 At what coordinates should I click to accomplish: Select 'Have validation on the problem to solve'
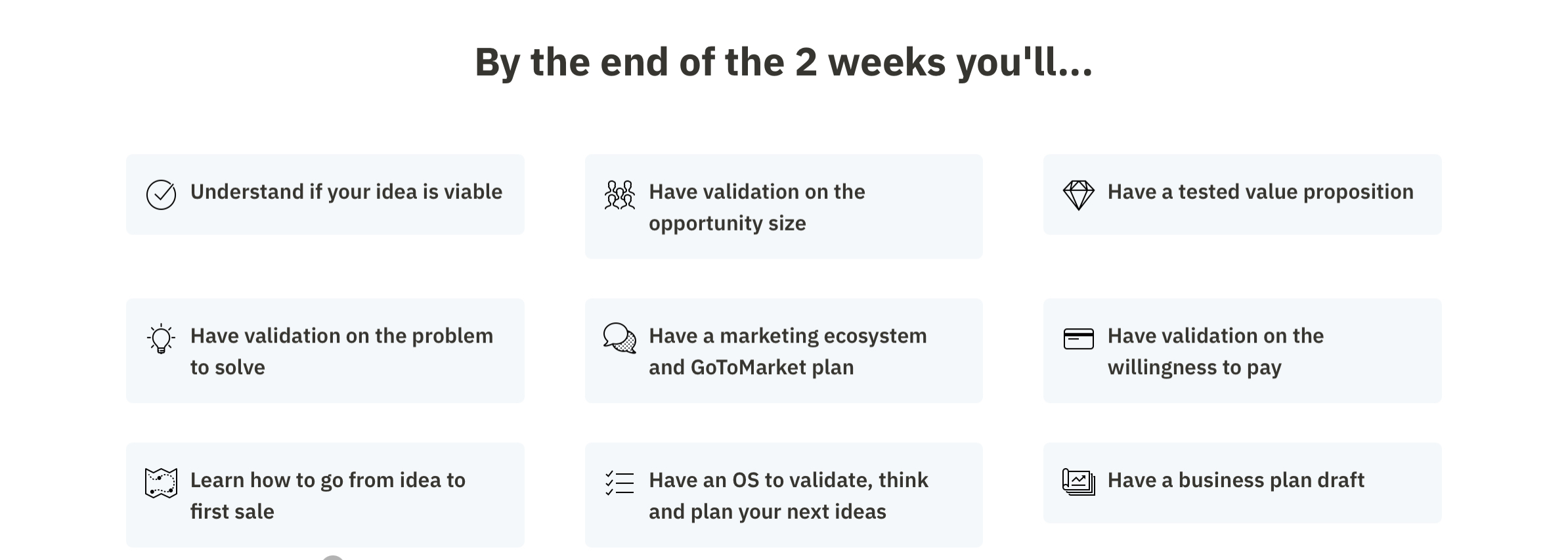click(341, 351)
